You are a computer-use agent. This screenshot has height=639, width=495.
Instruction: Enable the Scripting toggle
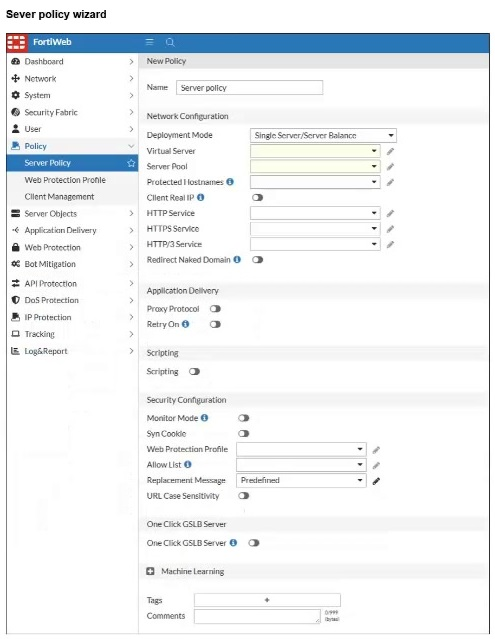point(194,372)
